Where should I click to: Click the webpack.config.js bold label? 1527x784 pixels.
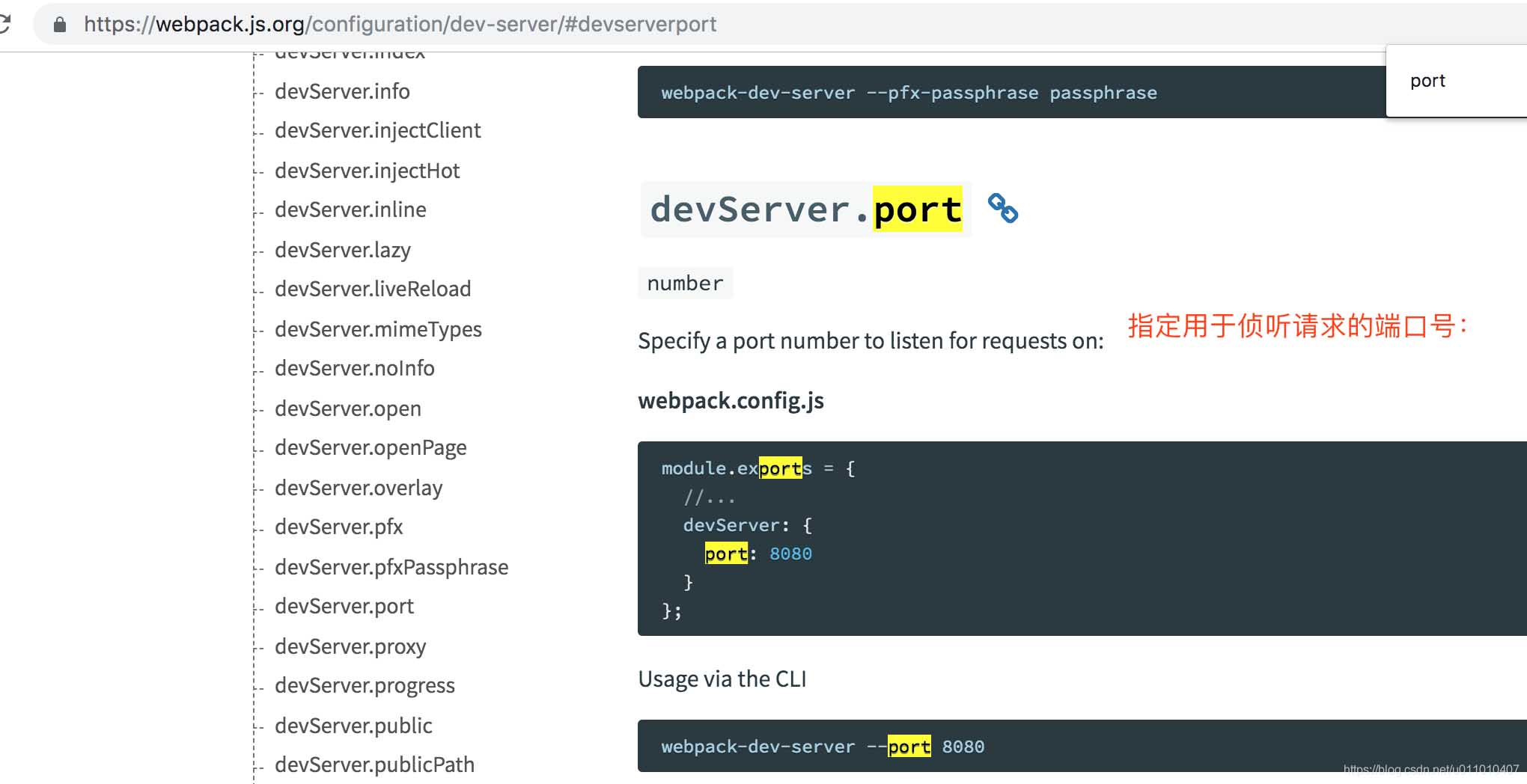pyautogui.click(x=731, y=401)
